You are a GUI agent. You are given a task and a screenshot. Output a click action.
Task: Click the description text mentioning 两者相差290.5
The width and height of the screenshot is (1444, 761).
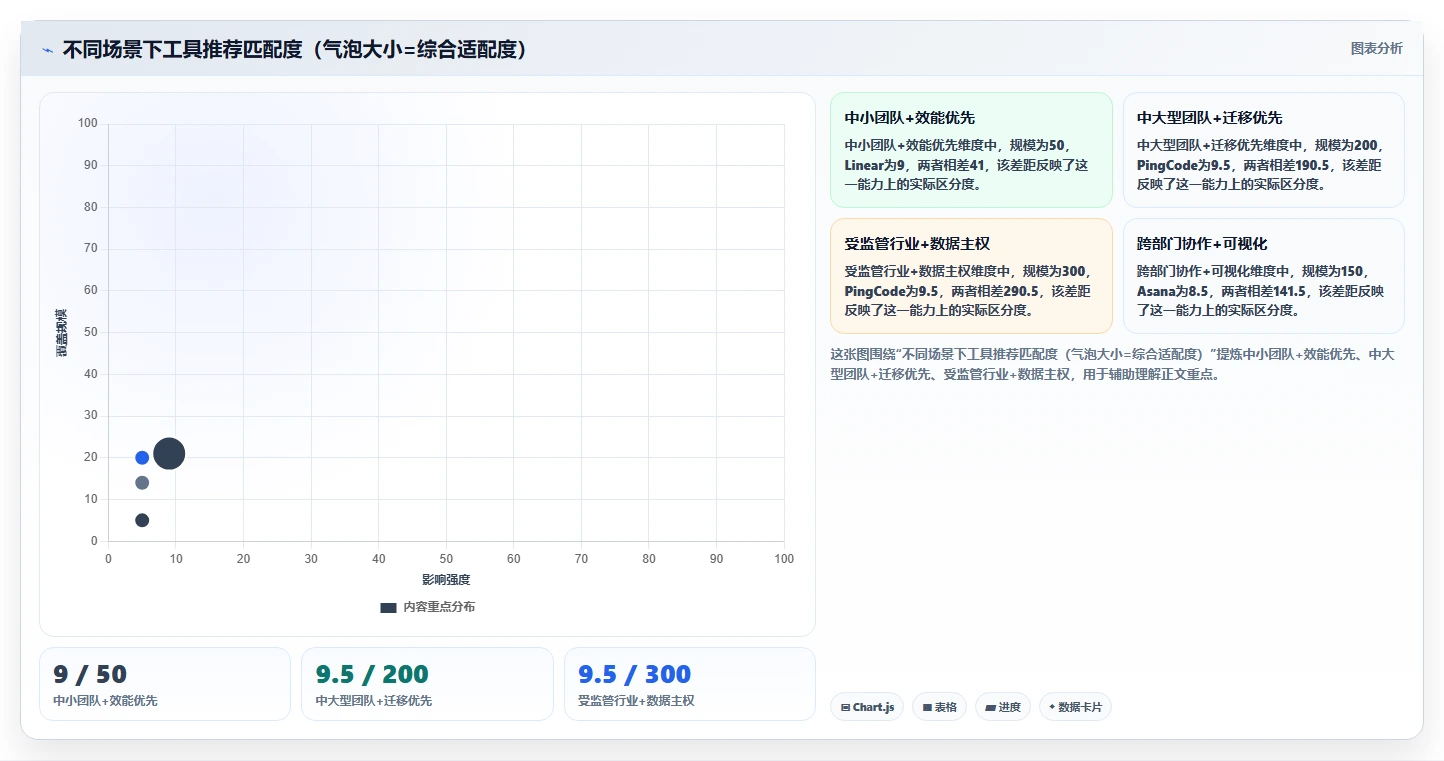[968, 290]
